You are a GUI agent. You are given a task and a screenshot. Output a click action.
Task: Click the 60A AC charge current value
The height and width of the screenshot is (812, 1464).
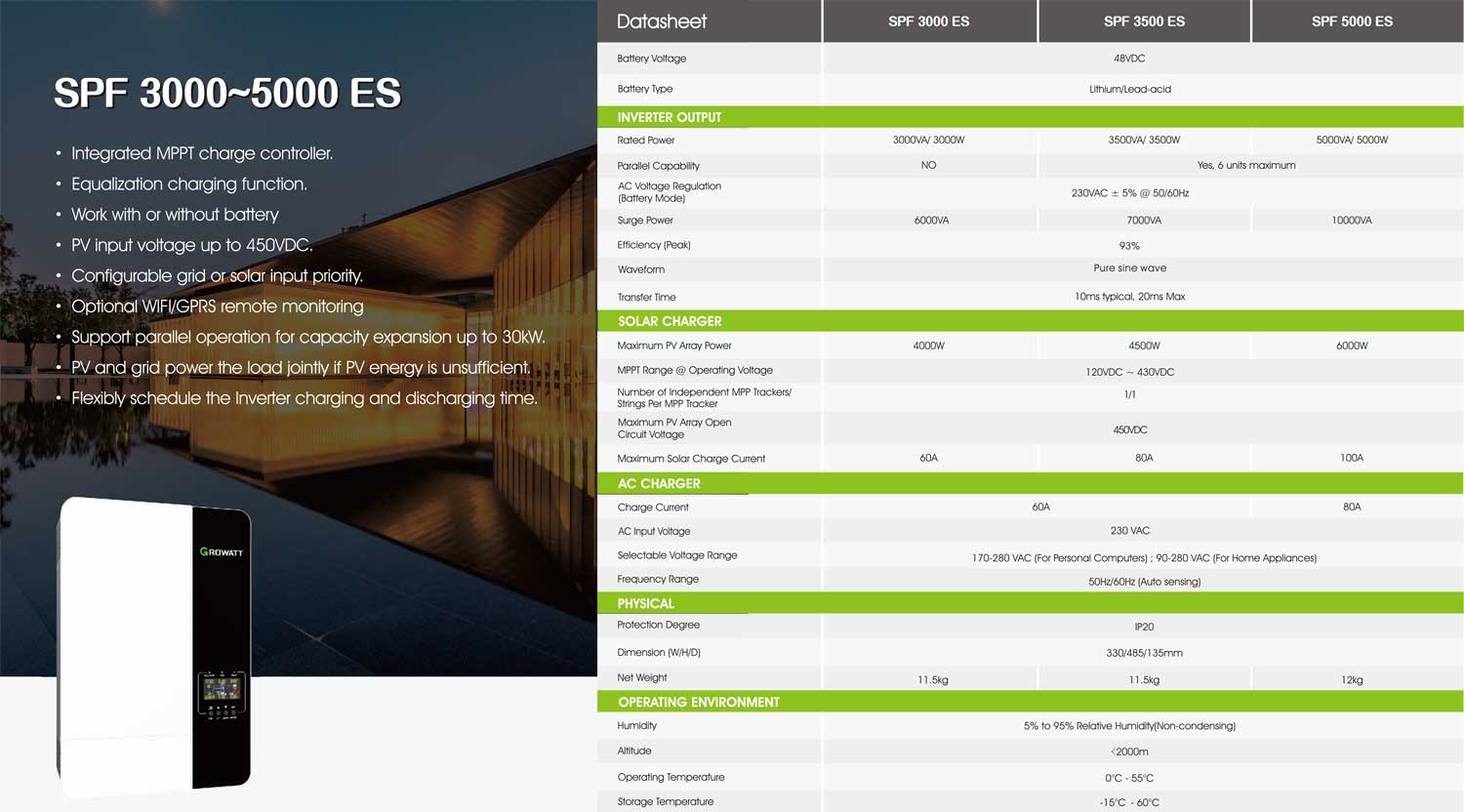click(1040, 507)
